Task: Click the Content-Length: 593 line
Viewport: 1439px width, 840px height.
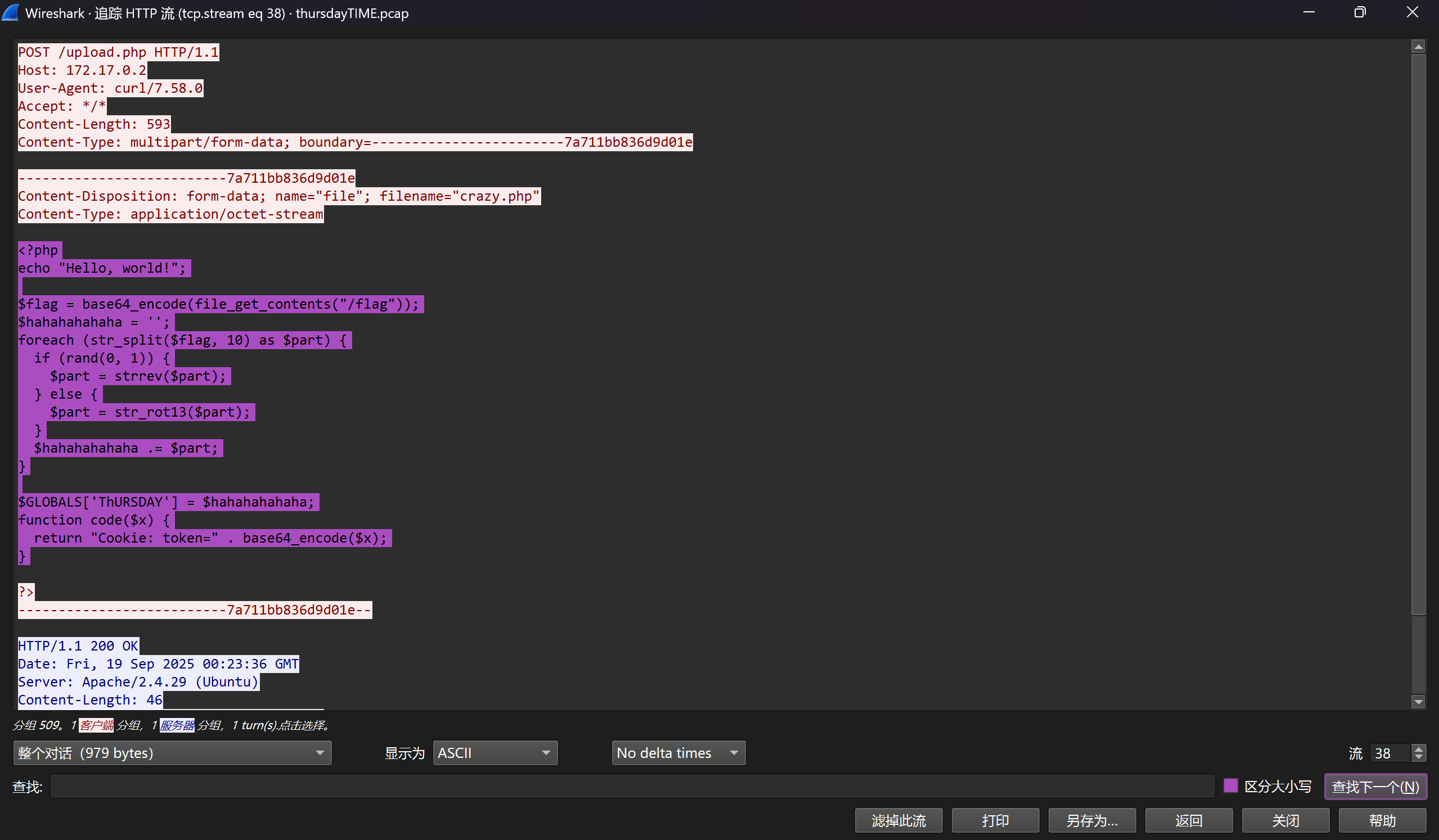Action: coord(94,124)
